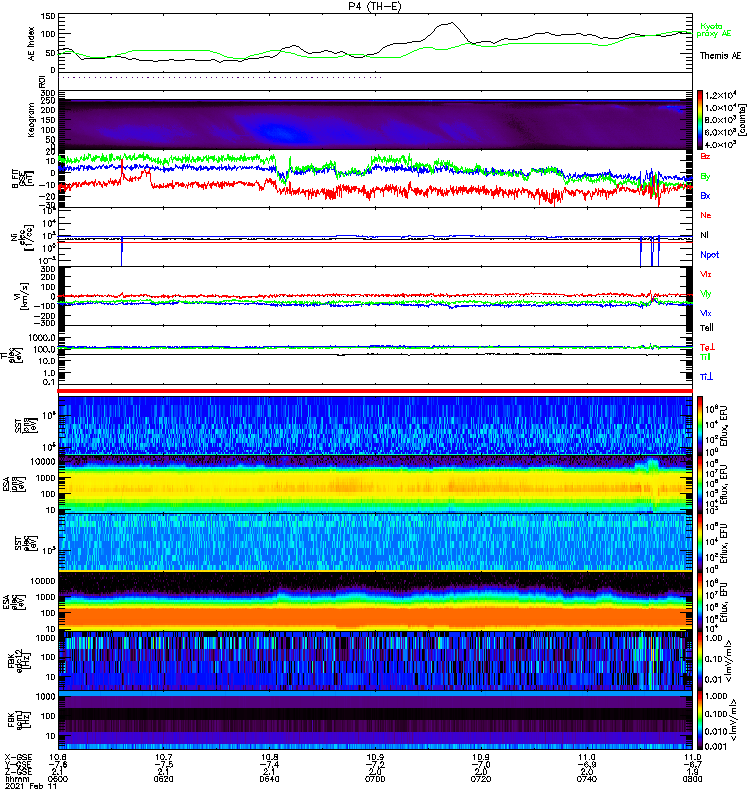Click the blue Bx legend label

pyautogui.click(x=705, y=196)
